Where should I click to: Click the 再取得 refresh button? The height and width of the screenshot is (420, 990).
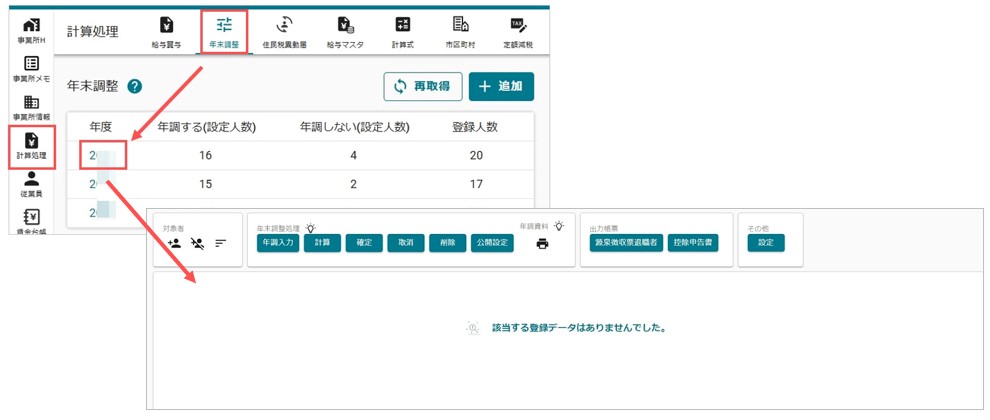(x=423, y=87)
